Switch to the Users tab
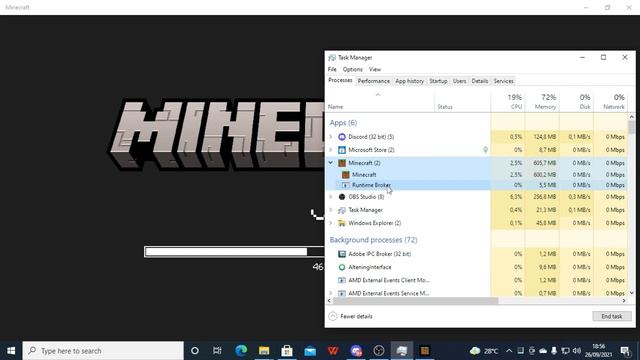 (459, 81)
